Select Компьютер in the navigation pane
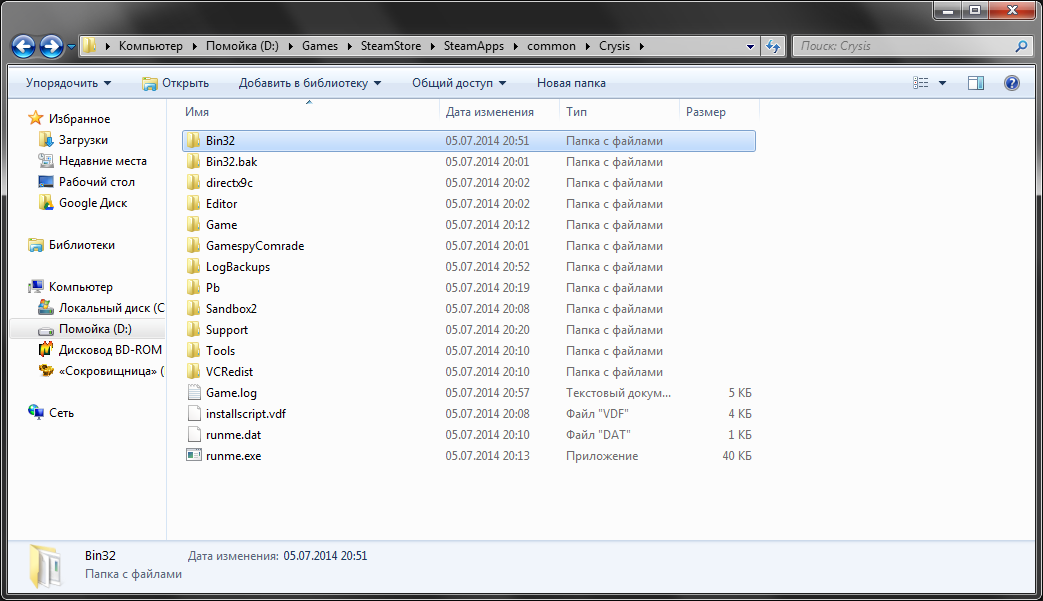1043x601 pixels. coord(80,287)
